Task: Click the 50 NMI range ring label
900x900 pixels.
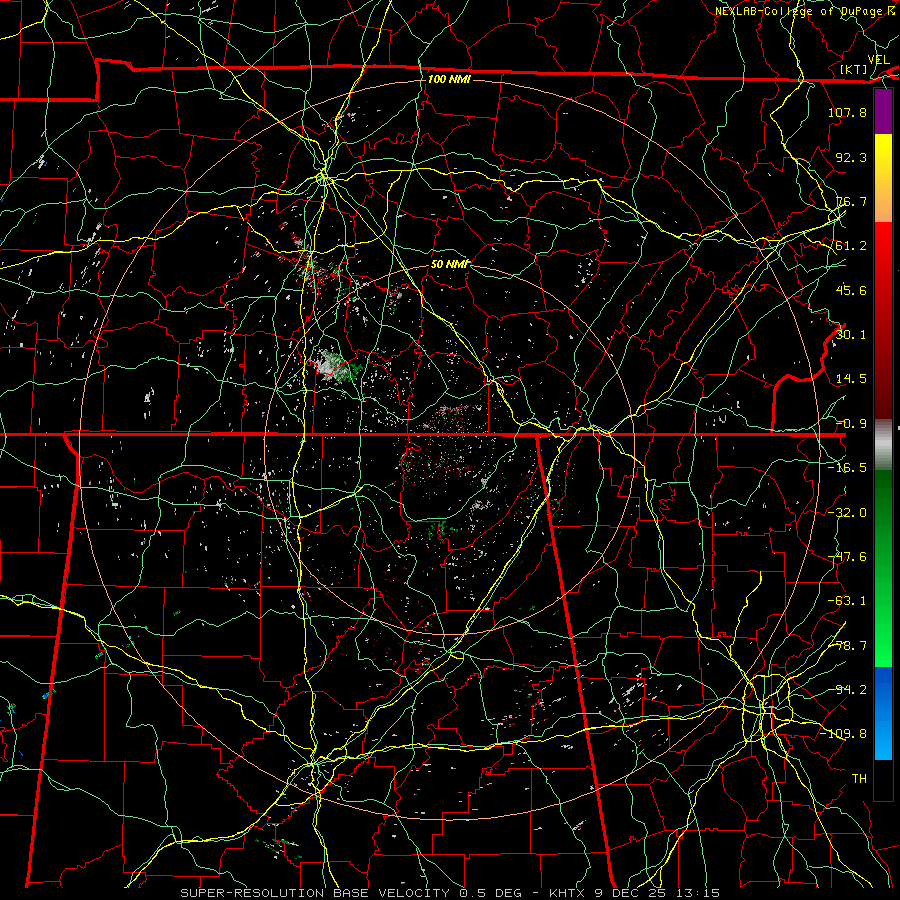Action: [449, 264]
